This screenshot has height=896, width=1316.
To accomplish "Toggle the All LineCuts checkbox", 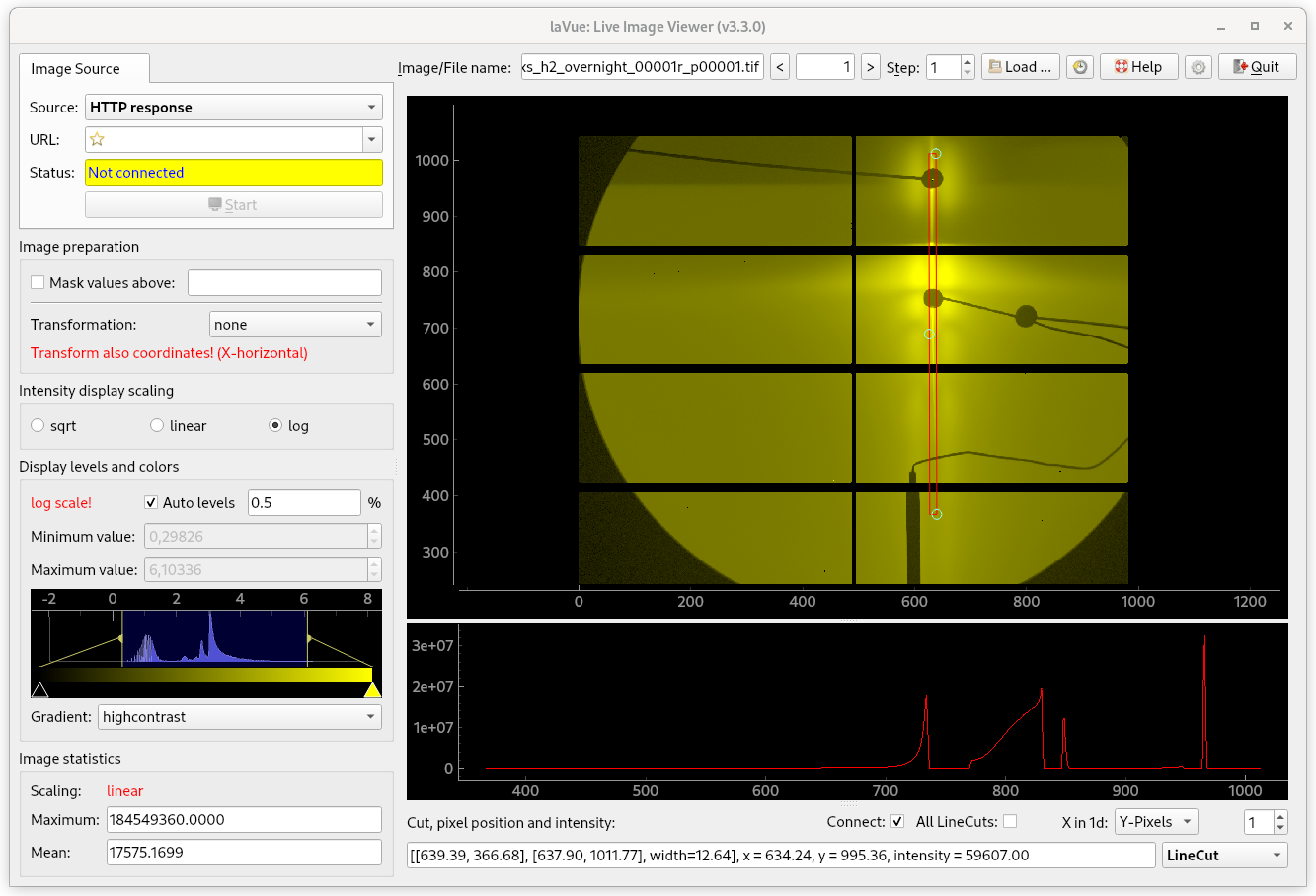I will (x=1010, y=822).
